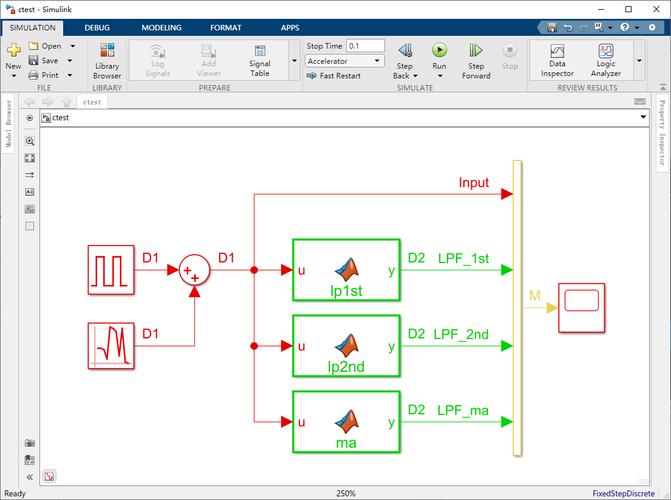The image size is (671, 500).
Task: Select the yellow Mux bar
Action: click(x=517, y=308)
